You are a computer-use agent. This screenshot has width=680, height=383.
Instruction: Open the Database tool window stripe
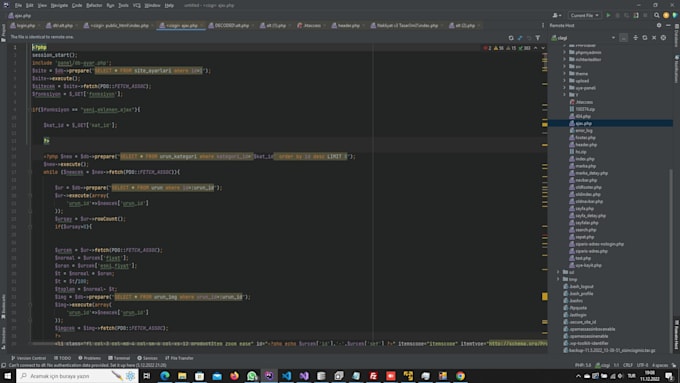[676, 36]
